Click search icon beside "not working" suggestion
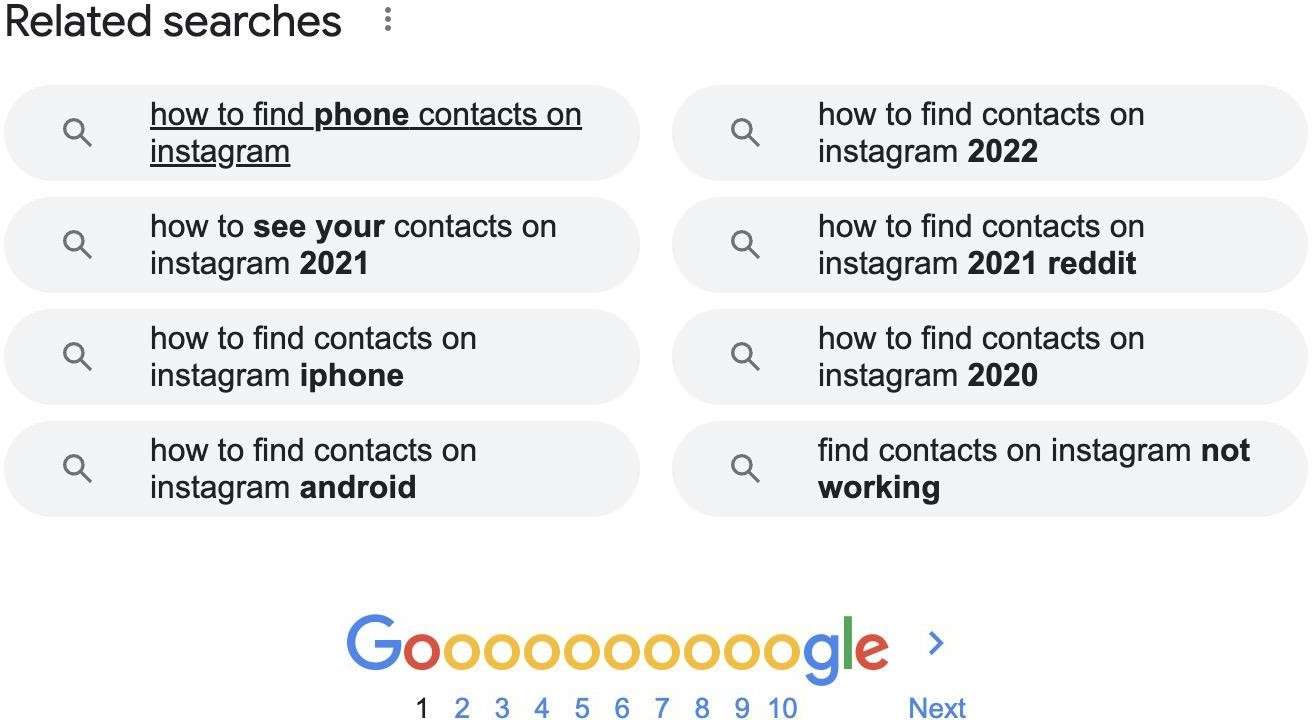 (x=745, y=468)
